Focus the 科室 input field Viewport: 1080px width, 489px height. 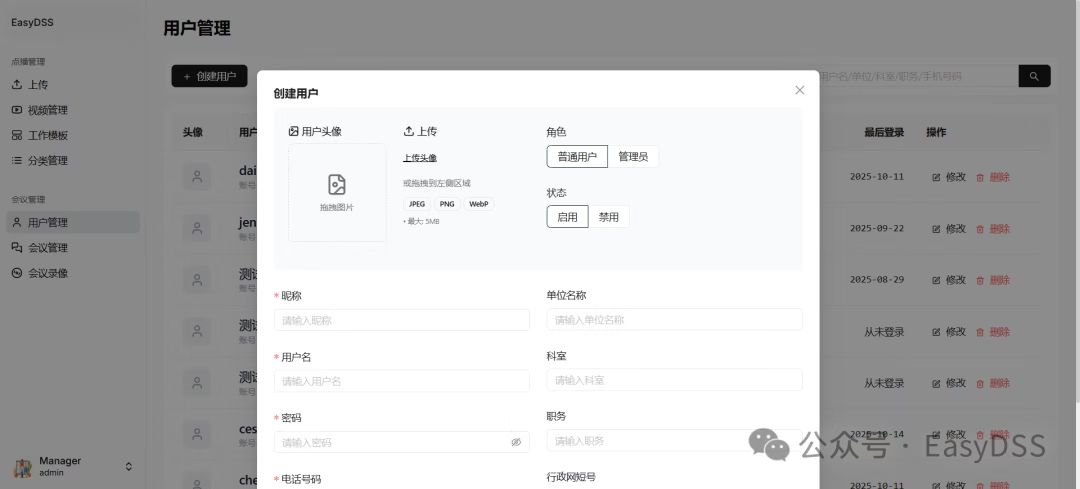(674, 380)
